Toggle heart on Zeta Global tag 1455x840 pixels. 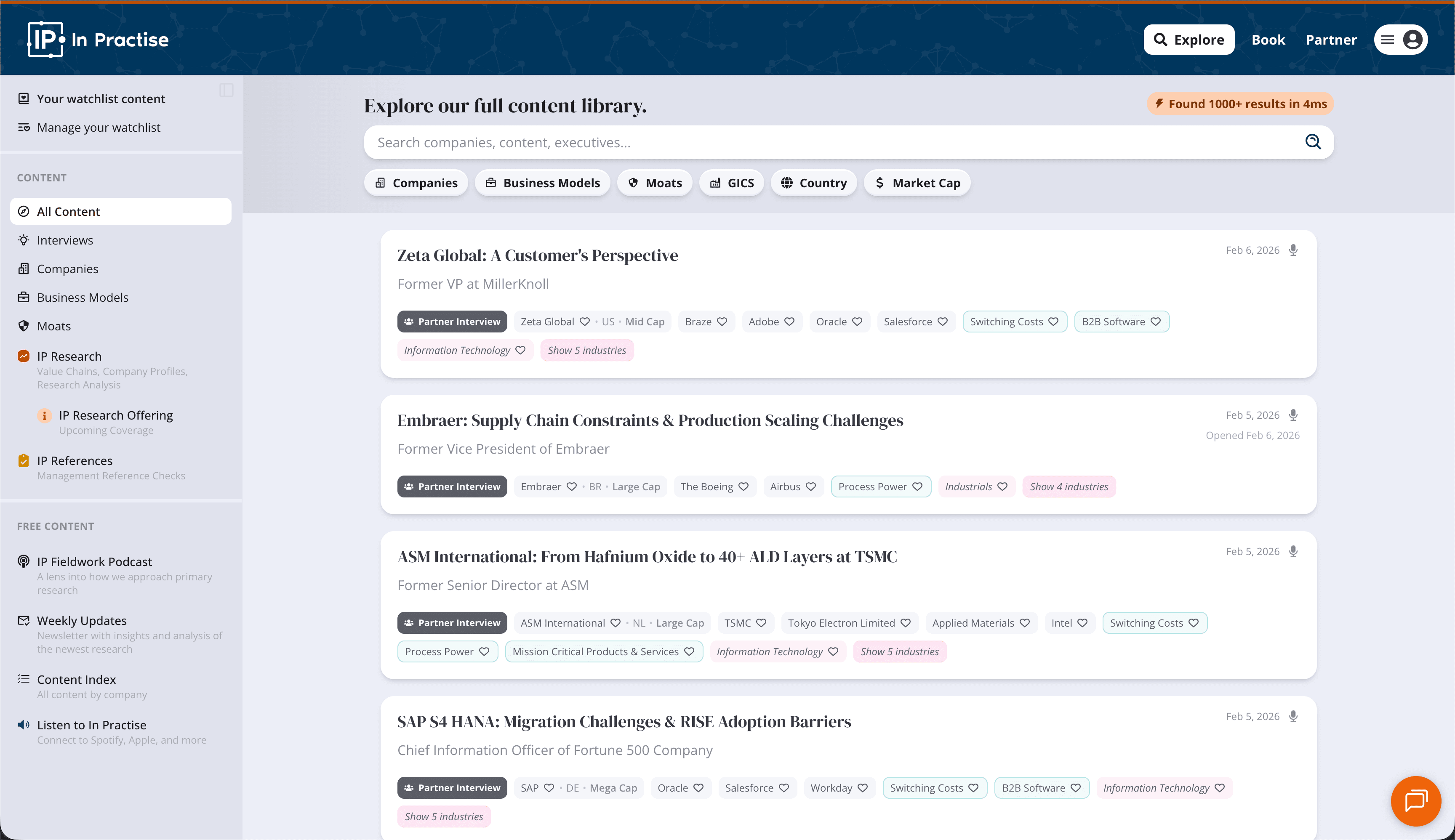tap(585, 322)
